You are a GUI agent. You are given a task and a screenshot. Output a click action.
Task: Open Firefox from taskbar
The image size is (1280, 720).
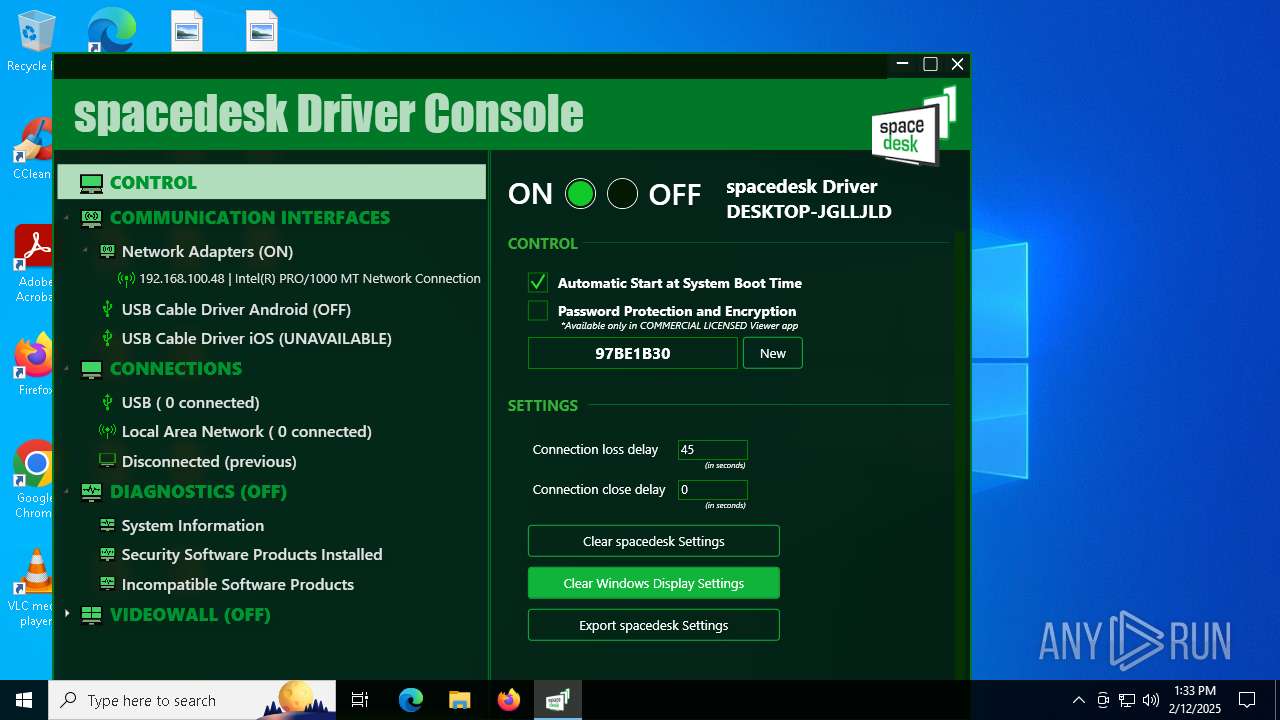[509, 700]
